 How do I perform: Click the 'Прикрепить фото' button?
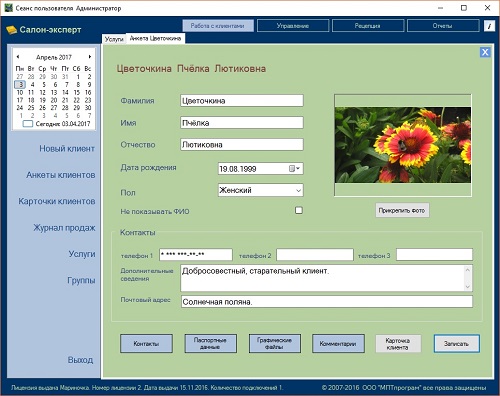(402, 210)
